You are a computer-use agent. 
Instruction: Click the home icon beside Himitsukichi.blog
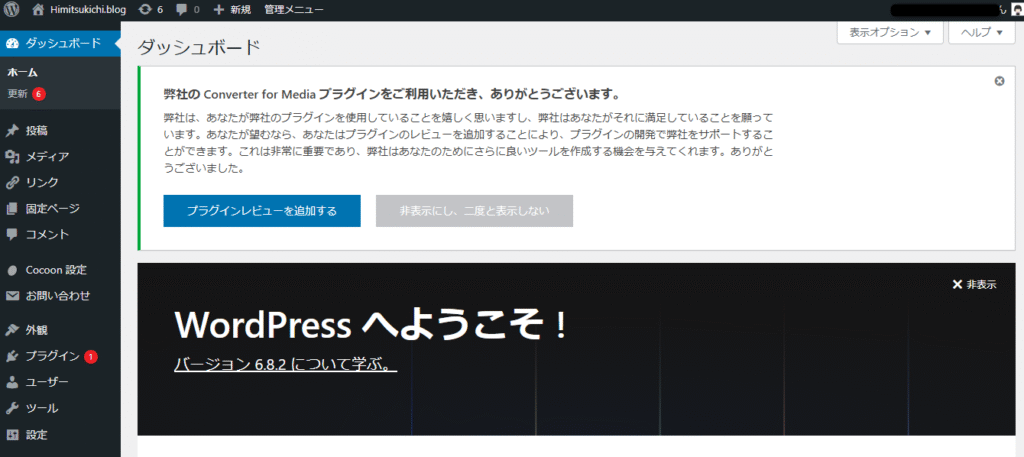tap(39, 10)
